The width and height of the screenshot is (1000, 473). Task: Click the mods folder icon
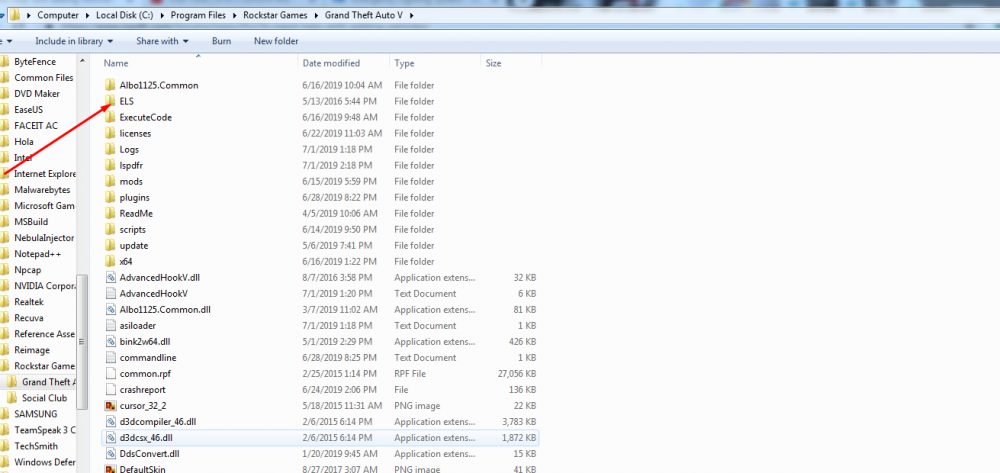coord(110,182)
